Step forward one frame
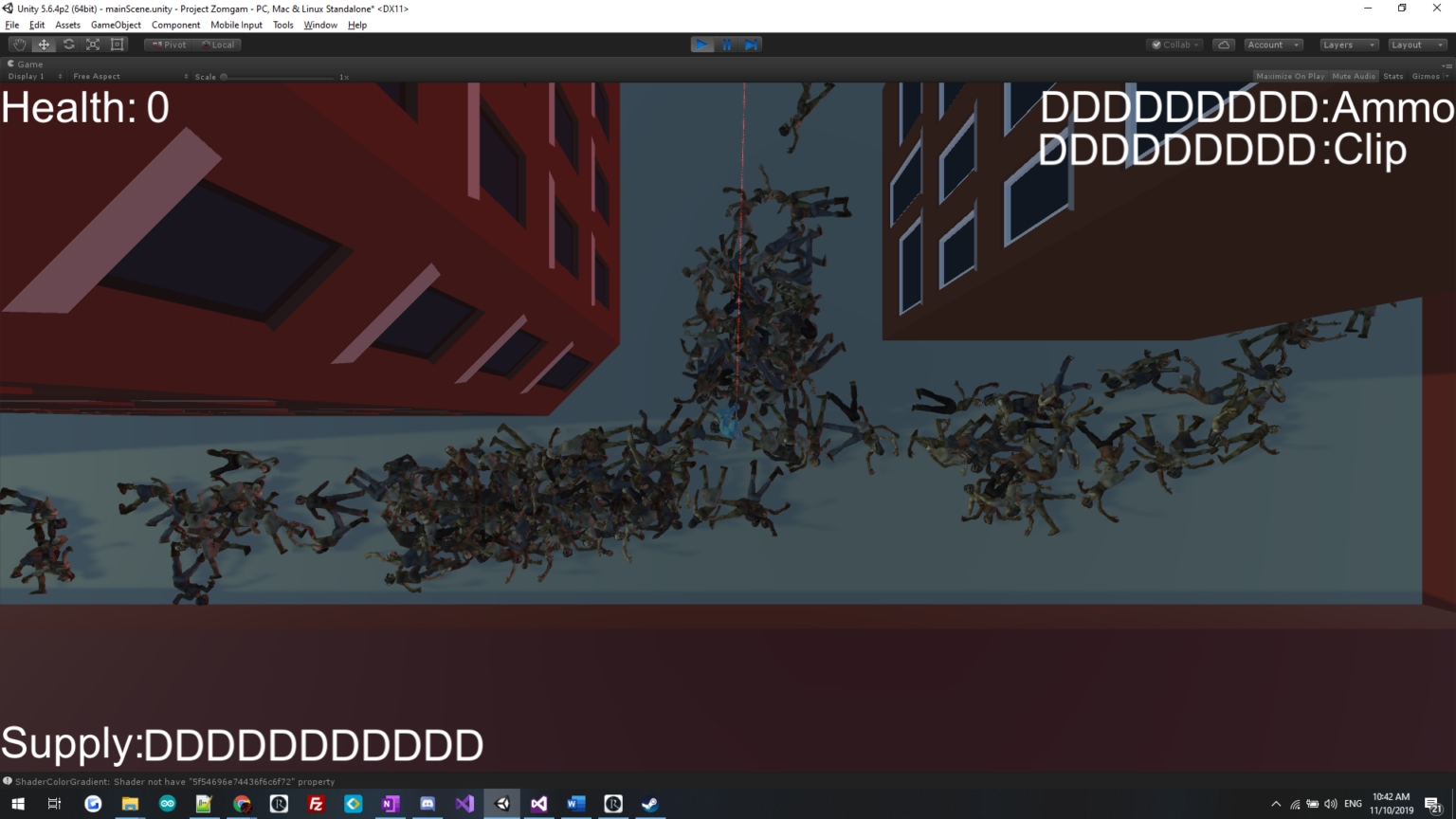 (x=751, y=44)
